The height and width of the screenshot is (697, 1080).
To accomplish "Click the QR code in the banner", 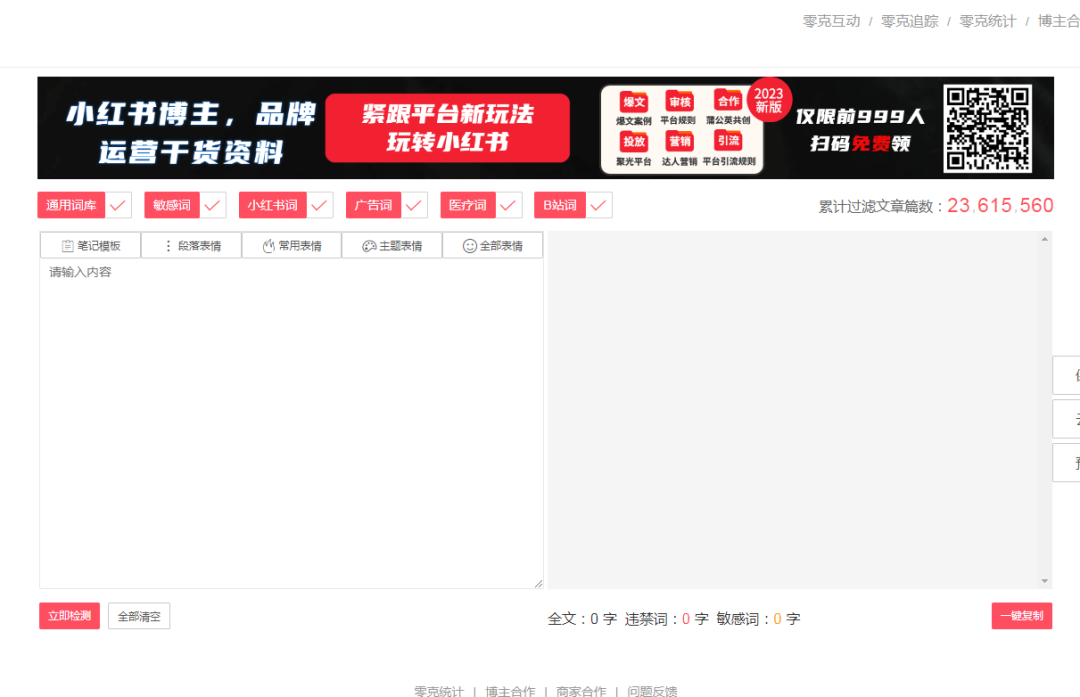I will (988, 128).
